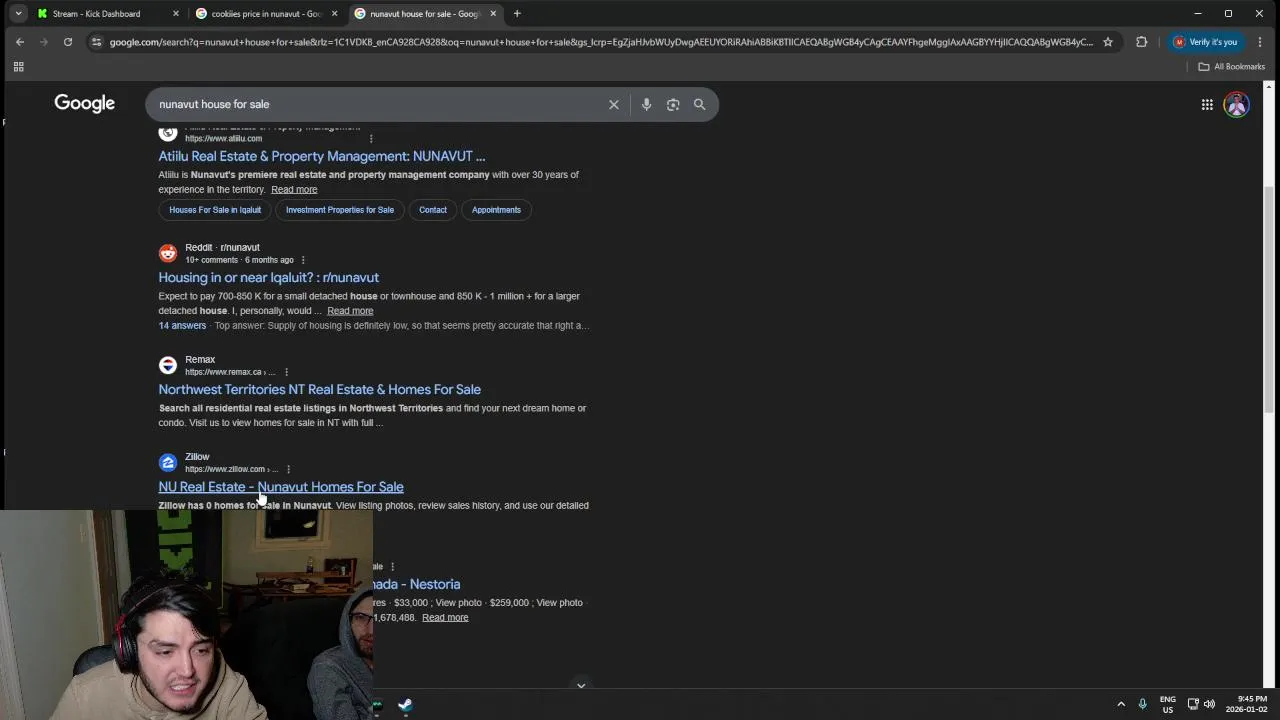Start voice search with the microphone
Image resolution: width=1280 pixels, height=720 pixels.
[646, 104]
